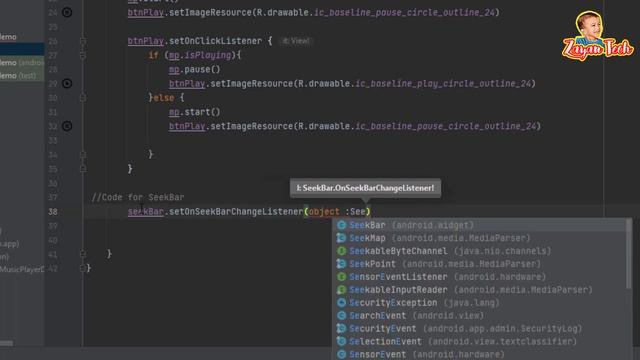Click mp.start() inside else block

[195, 112]
